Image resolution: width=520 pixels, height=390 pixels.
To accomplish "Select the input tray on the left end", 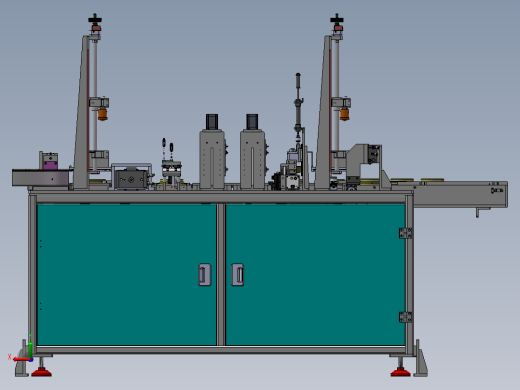I will point(41,177).
